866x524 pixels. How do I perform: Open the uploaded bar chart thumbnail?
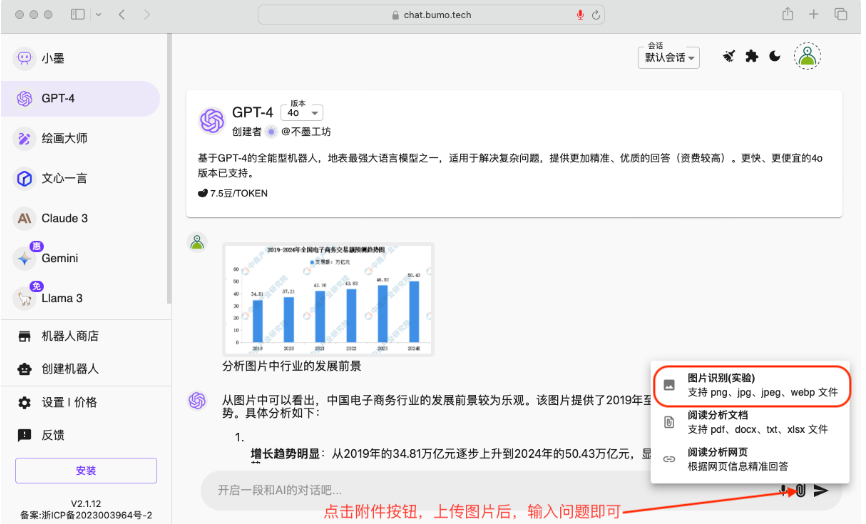pos(328,299)
